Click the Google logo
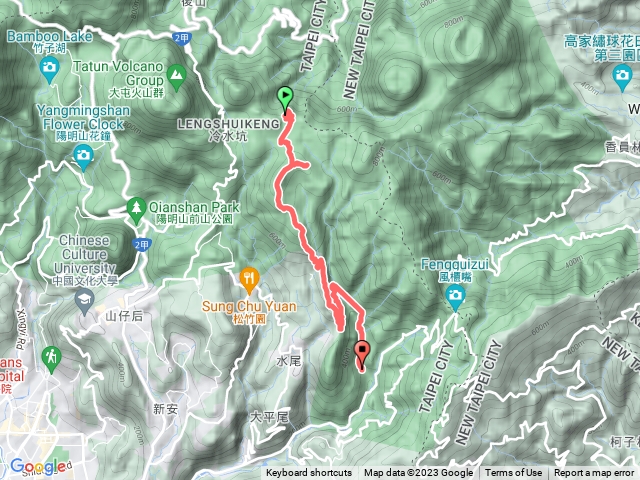640x480 pixels. 40,467
